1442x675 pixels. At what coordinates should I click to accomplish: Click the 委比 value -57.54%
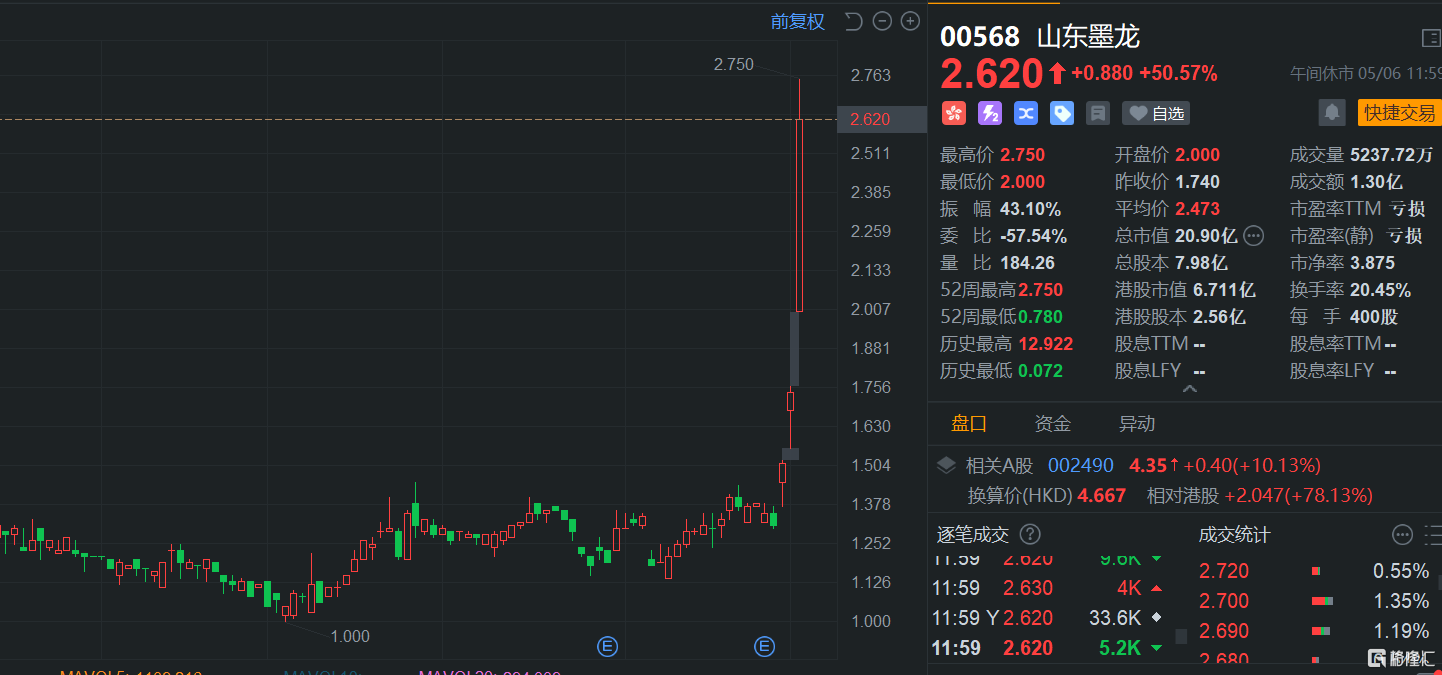click(1033, 236)
